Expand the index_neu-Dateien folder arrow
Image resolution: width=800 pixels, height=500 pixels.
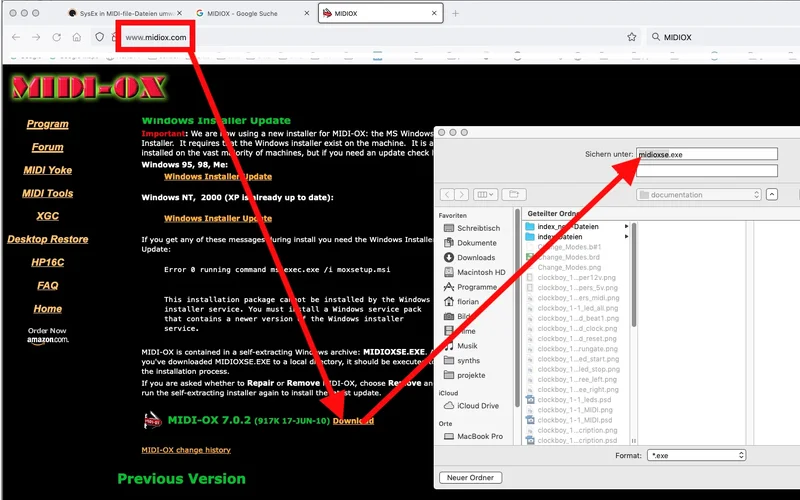626,226
